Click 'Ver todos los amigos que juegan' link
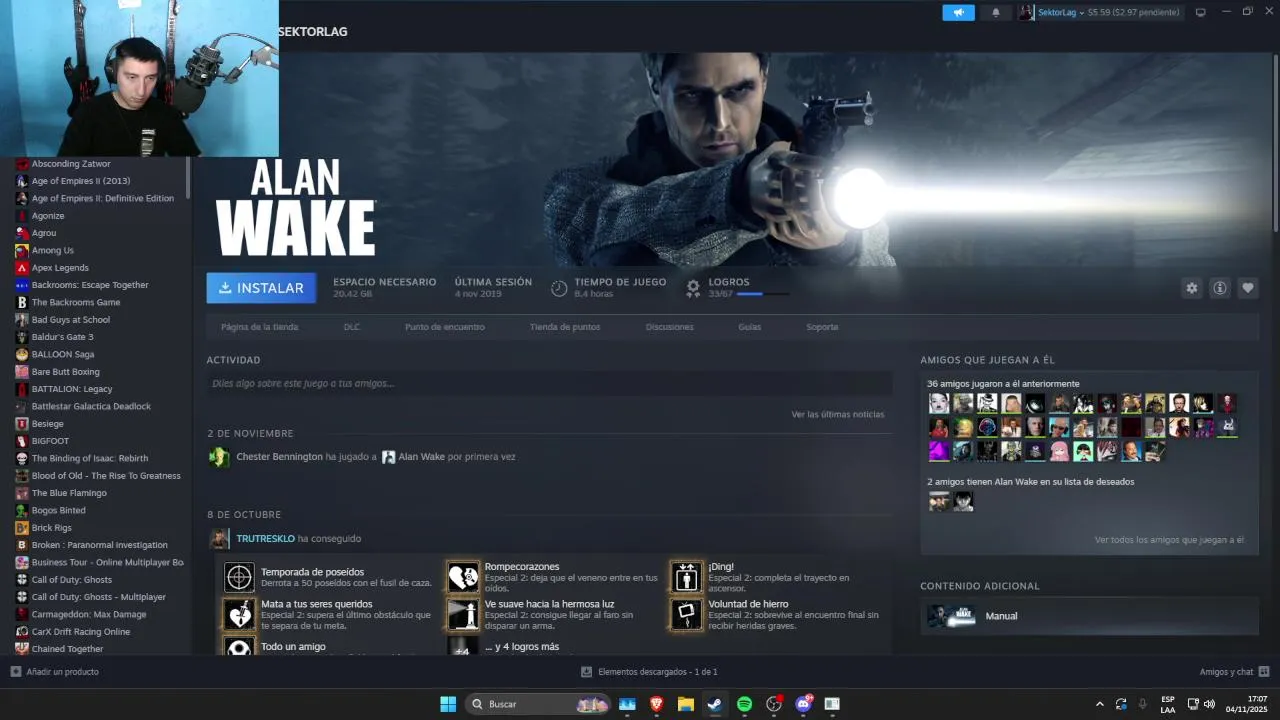 coord(1169,540)
